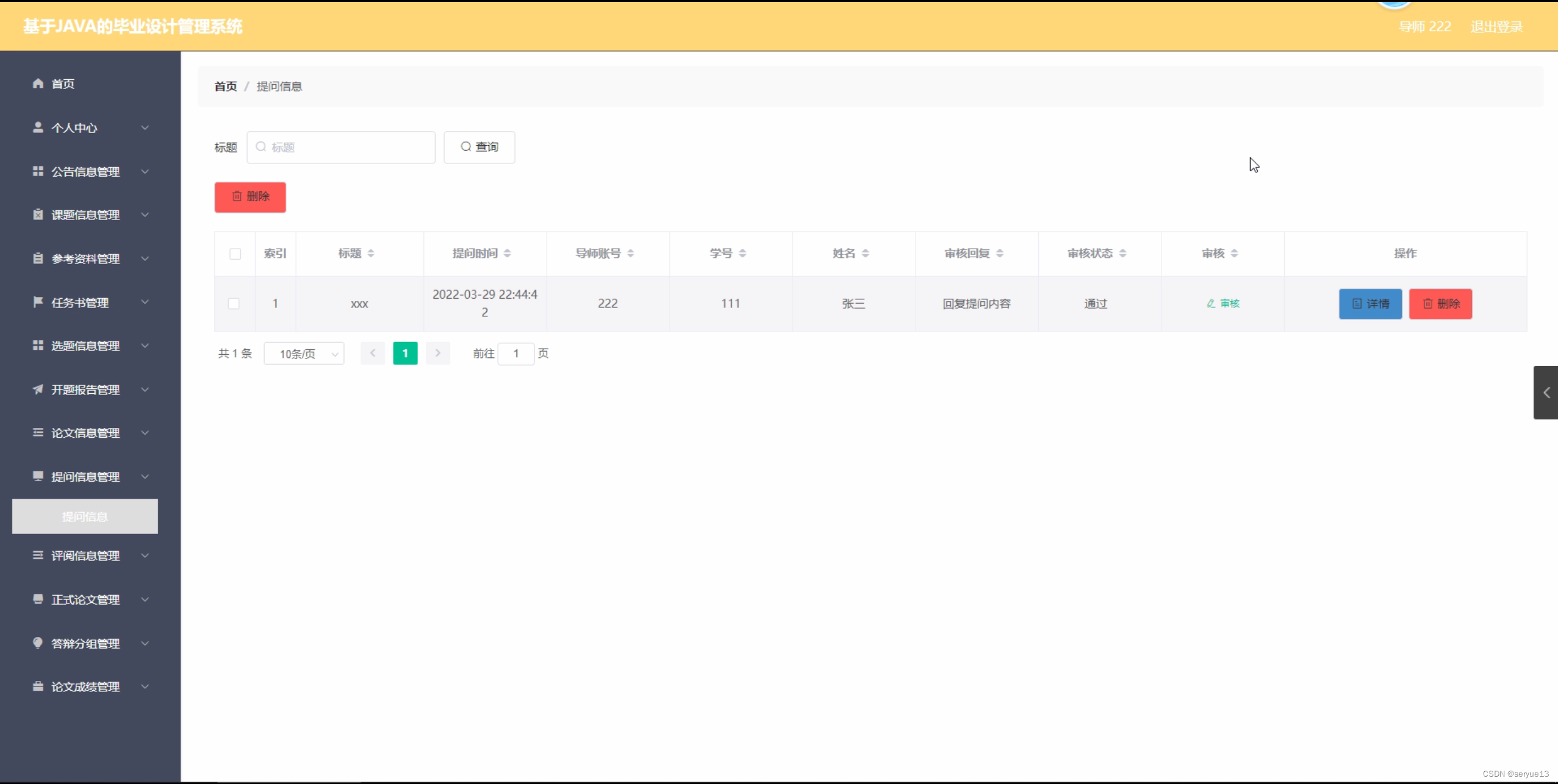Click the 标题 search input field
The width and height of the screenshot is (1558, 784).
point(348,147)
